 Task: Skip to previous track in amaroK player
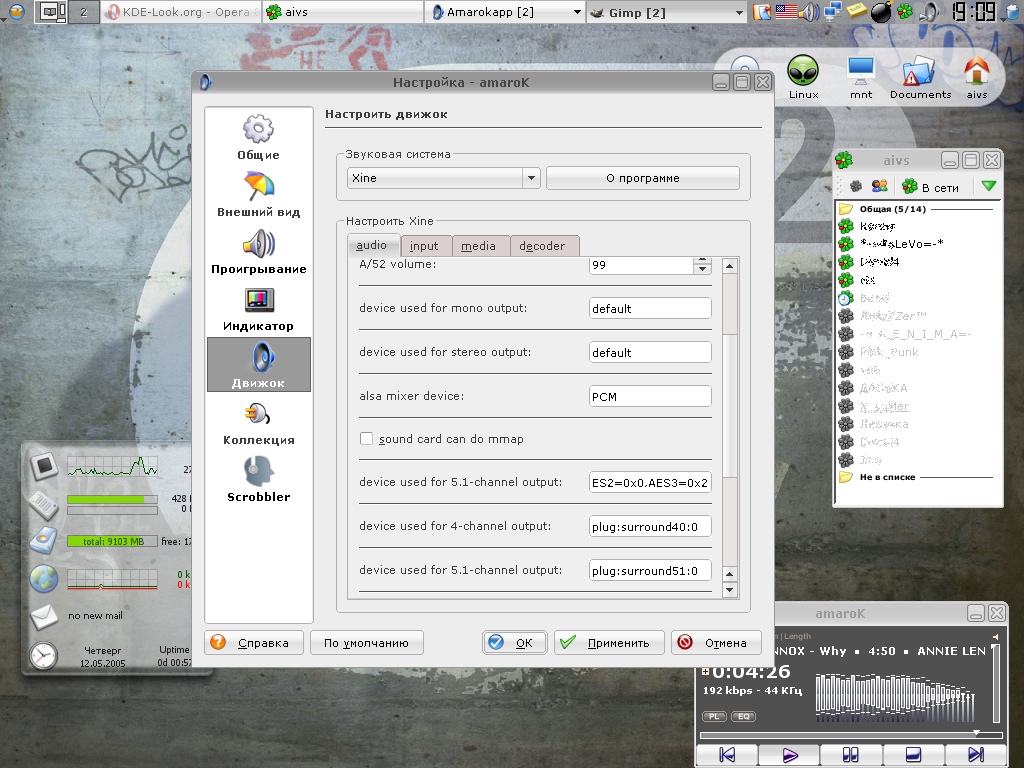727,755
